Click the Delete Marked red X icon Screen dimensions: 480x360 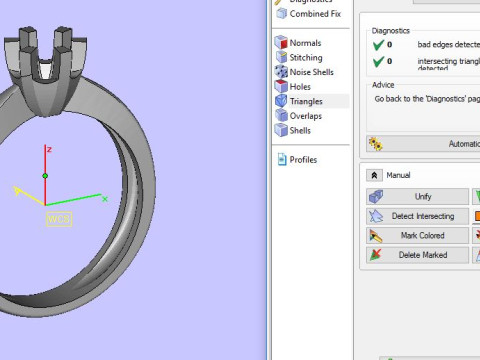tap(376, 255)
